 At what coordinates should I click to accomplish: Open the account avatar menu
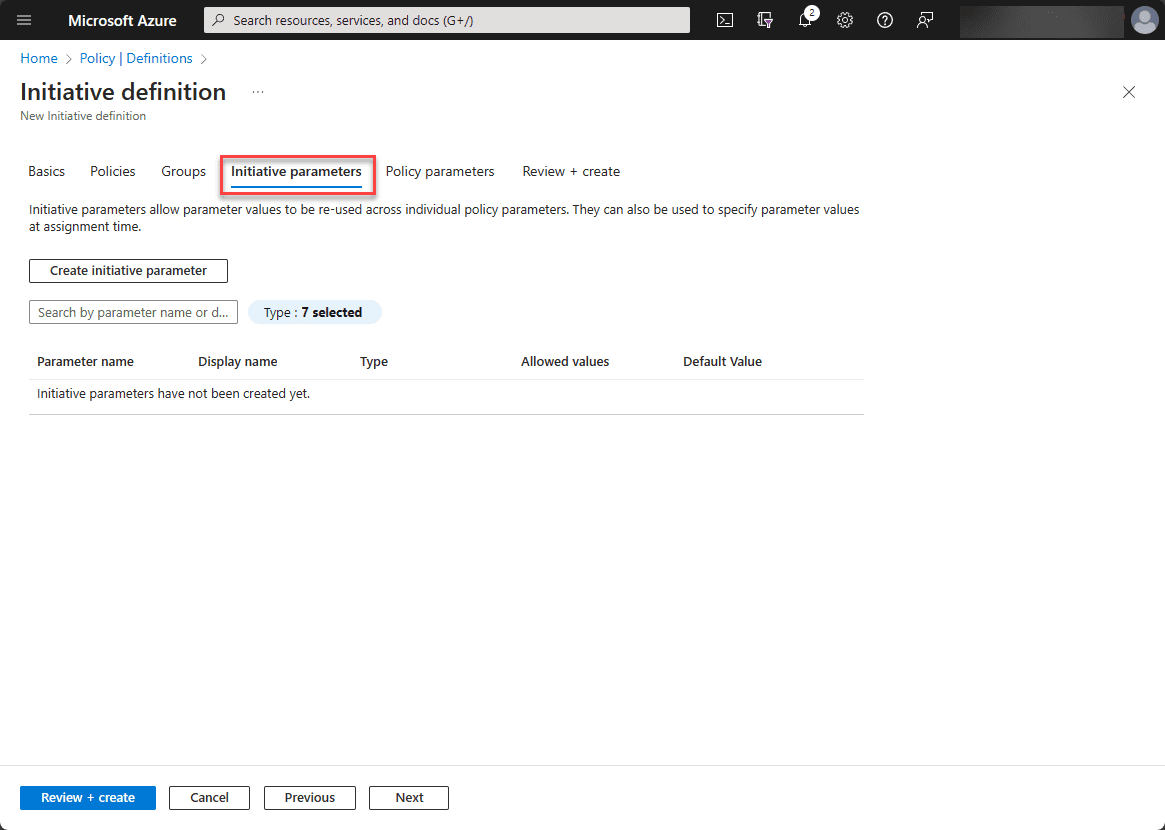tap(1144, 20)
